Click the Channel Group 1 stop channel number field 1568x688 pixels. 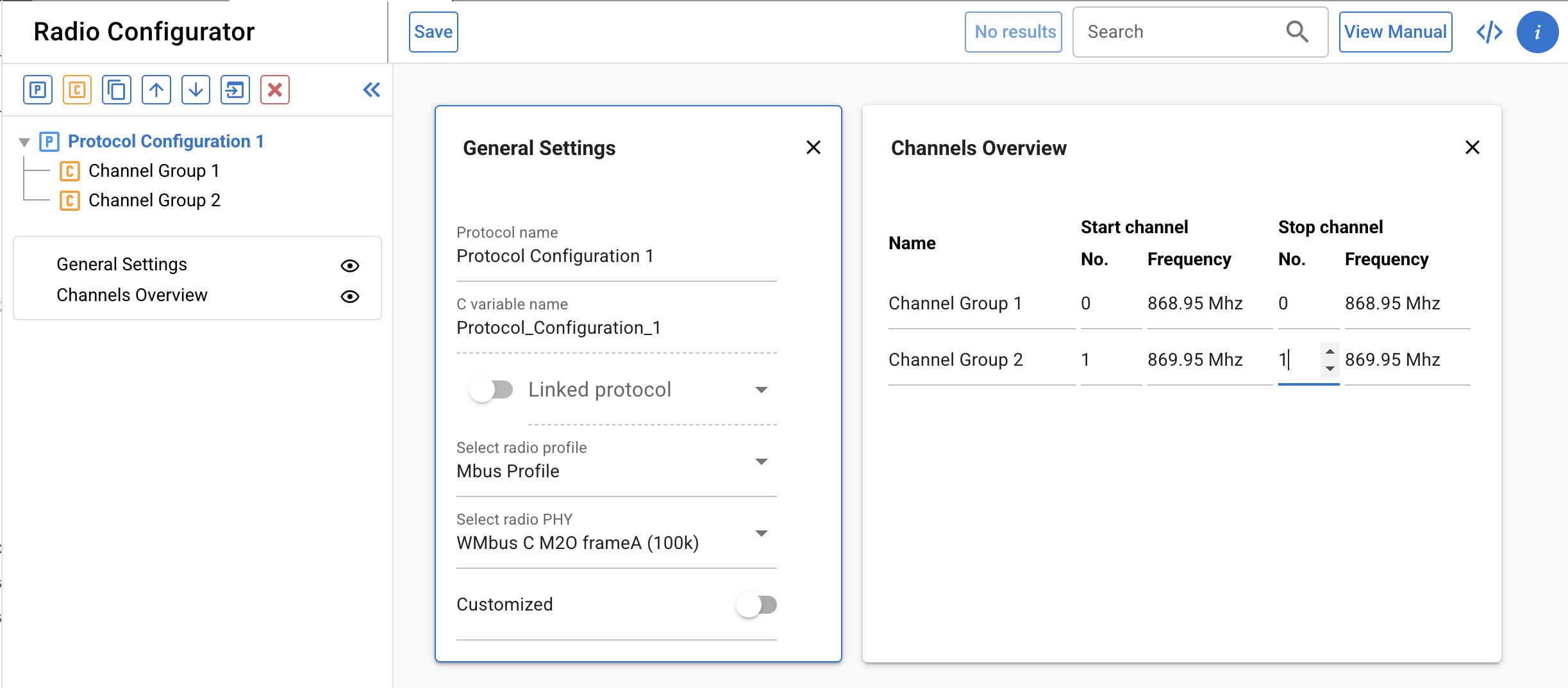coord(1308,304)
